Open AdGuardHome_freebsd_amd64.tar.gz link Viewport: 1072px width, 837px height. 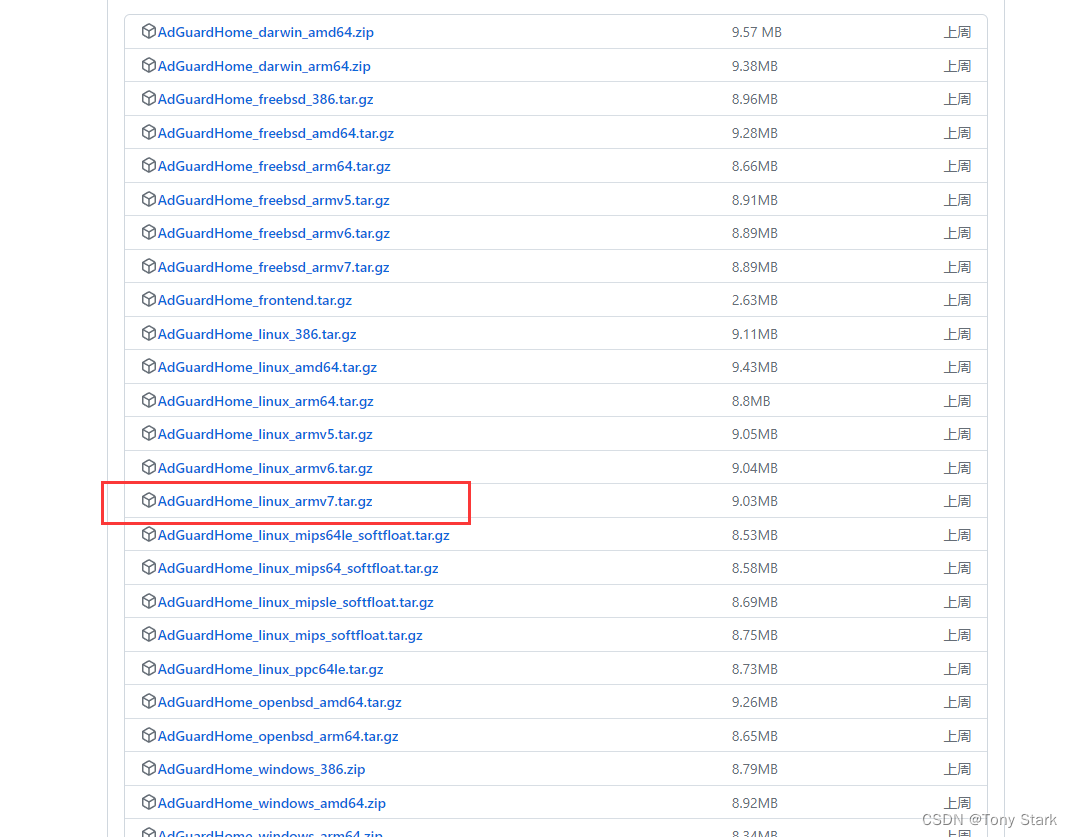[276, 133]
